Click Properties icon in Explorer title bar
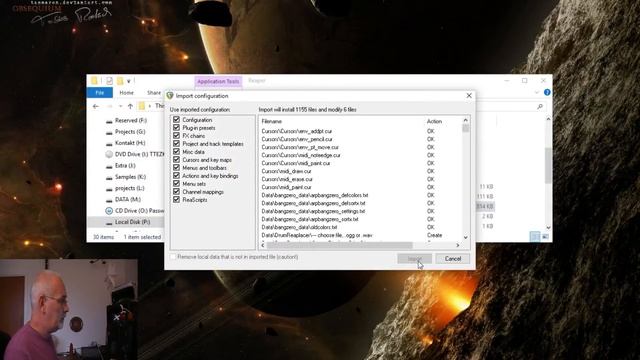Image resolution: width=640 pixels, height=360 pixels. point(109,81)
